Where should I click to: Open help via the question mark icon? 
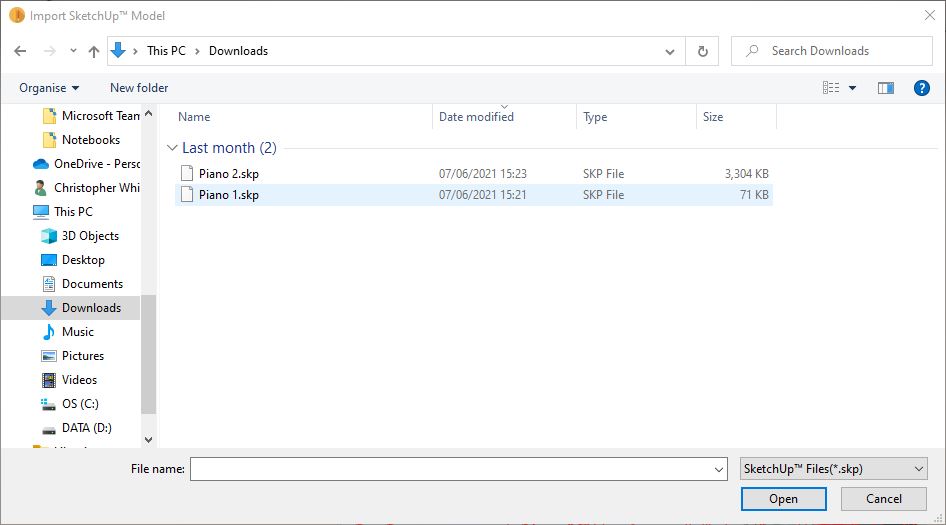[x=921, y=88]
